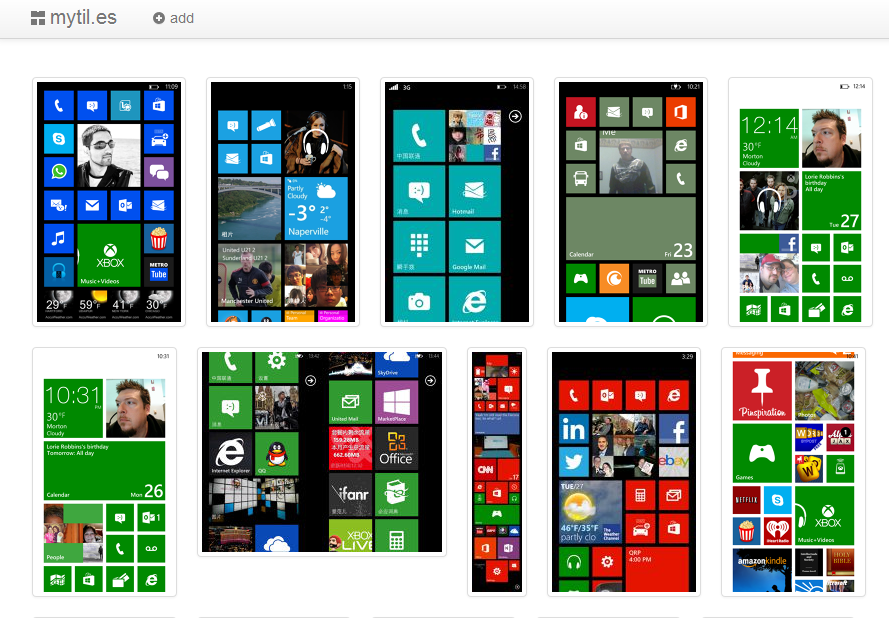Click the 12:14 clock weather tile
This screenshot has width=889, height=618.
point(769,138)
